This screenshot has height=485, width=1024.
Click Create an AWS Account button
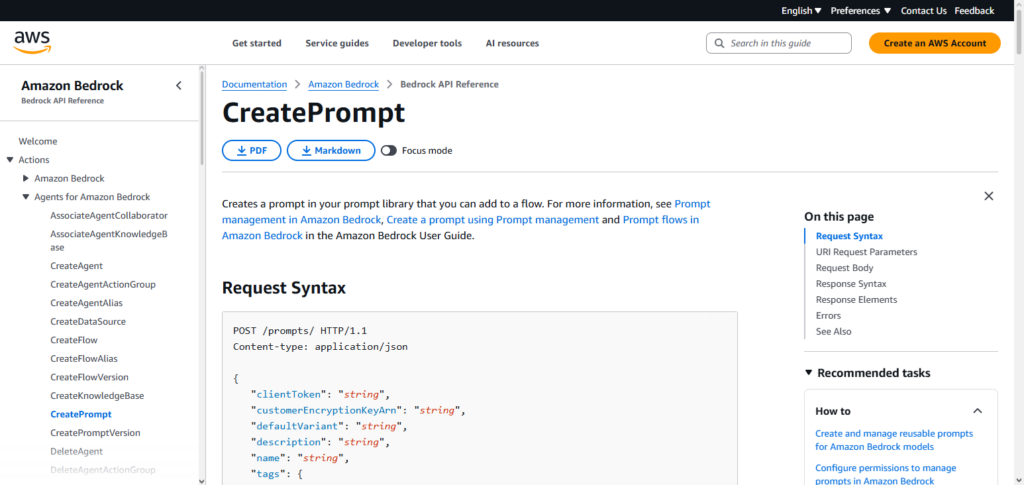(935, 43)
